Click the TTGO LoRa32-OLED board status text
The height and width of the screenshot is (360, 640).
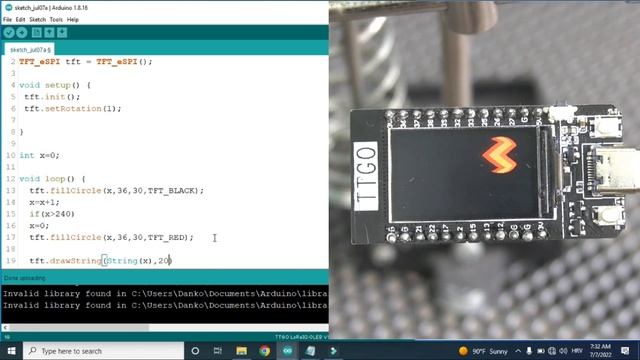pos(301,337)
